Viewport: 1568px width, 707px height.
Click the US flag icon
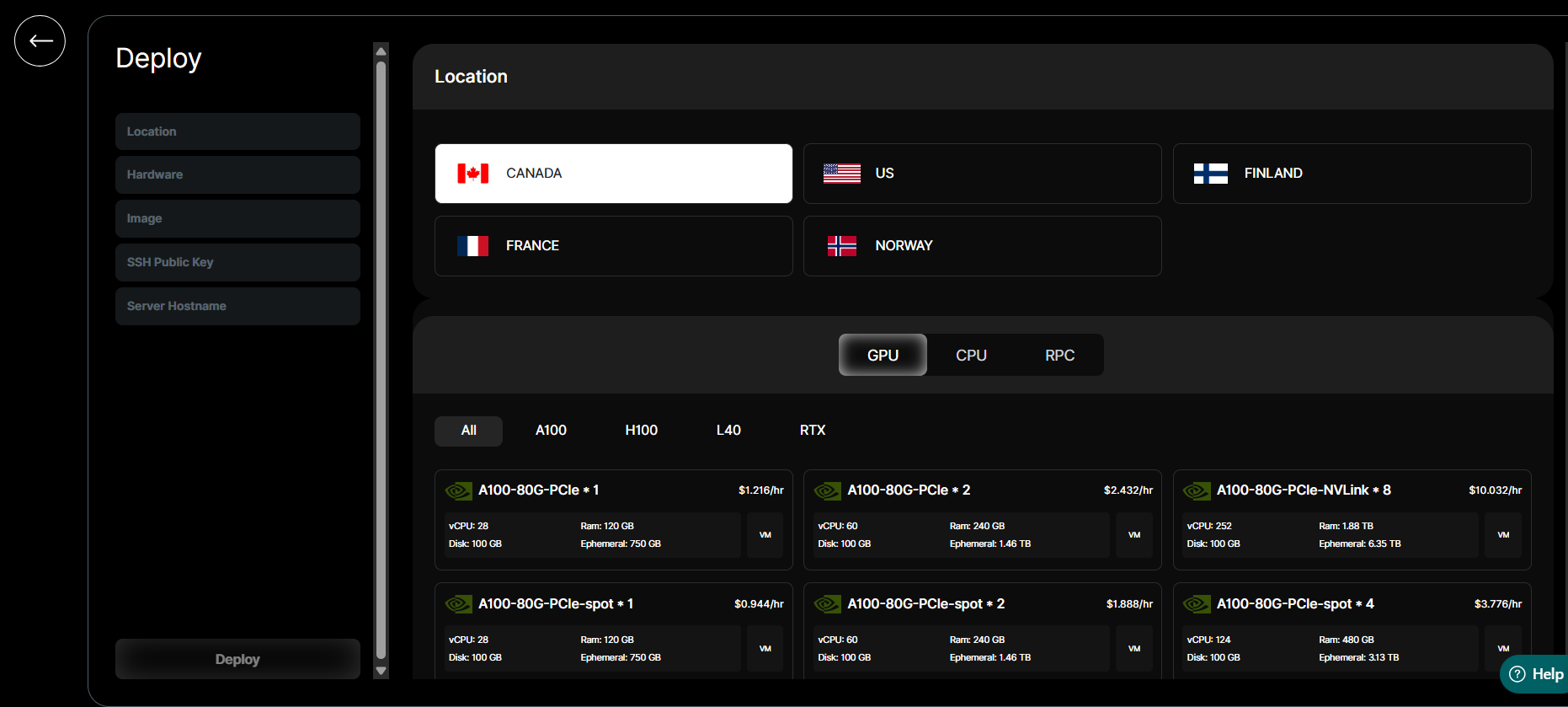click(x=842, y=174)
